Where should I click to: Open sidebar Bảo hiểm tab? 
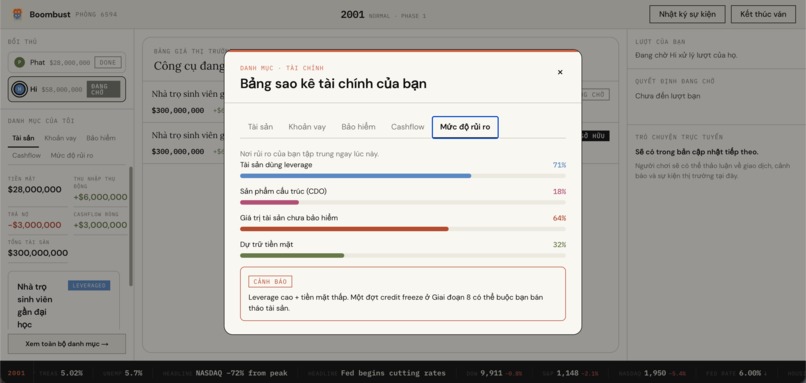[x=101, y=138]
